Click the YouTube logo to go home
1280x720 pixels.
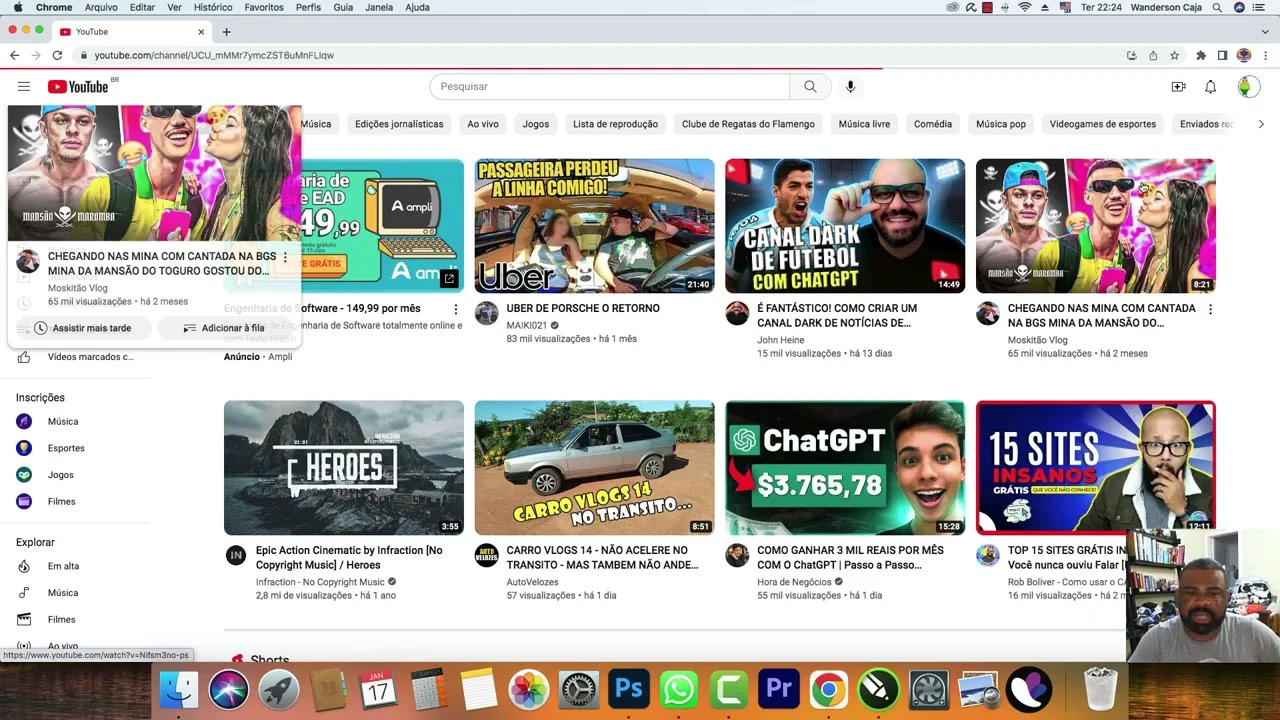click(x=78, y=87)
